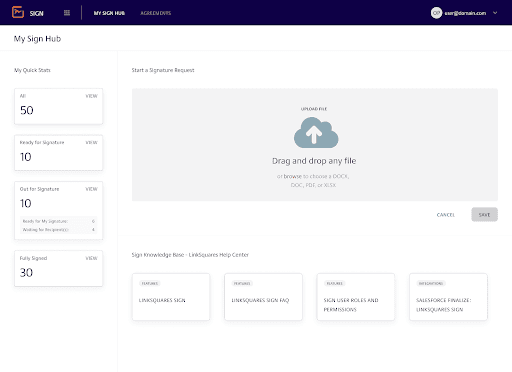512x372 pixels.
Task: Expand the user account dropdown chevron
Action: tap(495, 13)
